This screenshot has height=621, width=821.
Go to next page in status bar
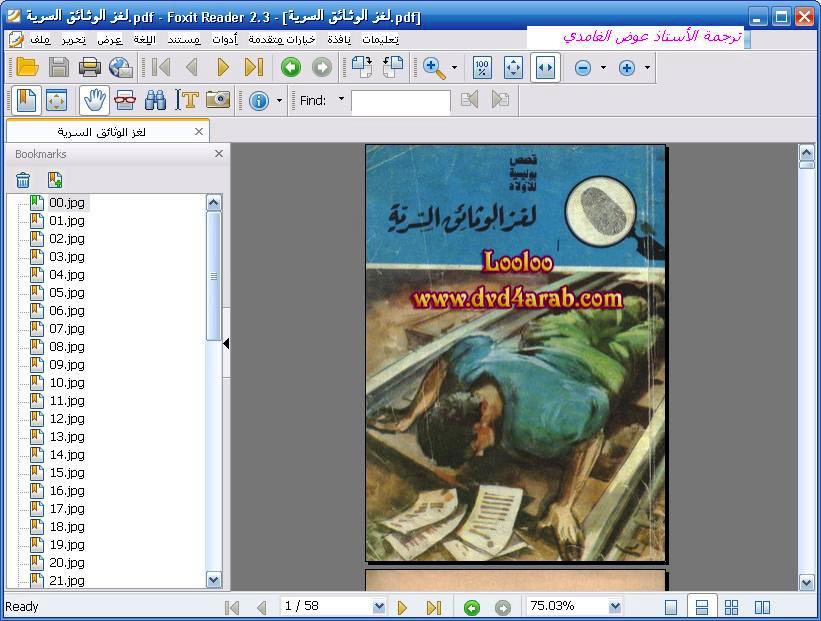coord(402,608)
